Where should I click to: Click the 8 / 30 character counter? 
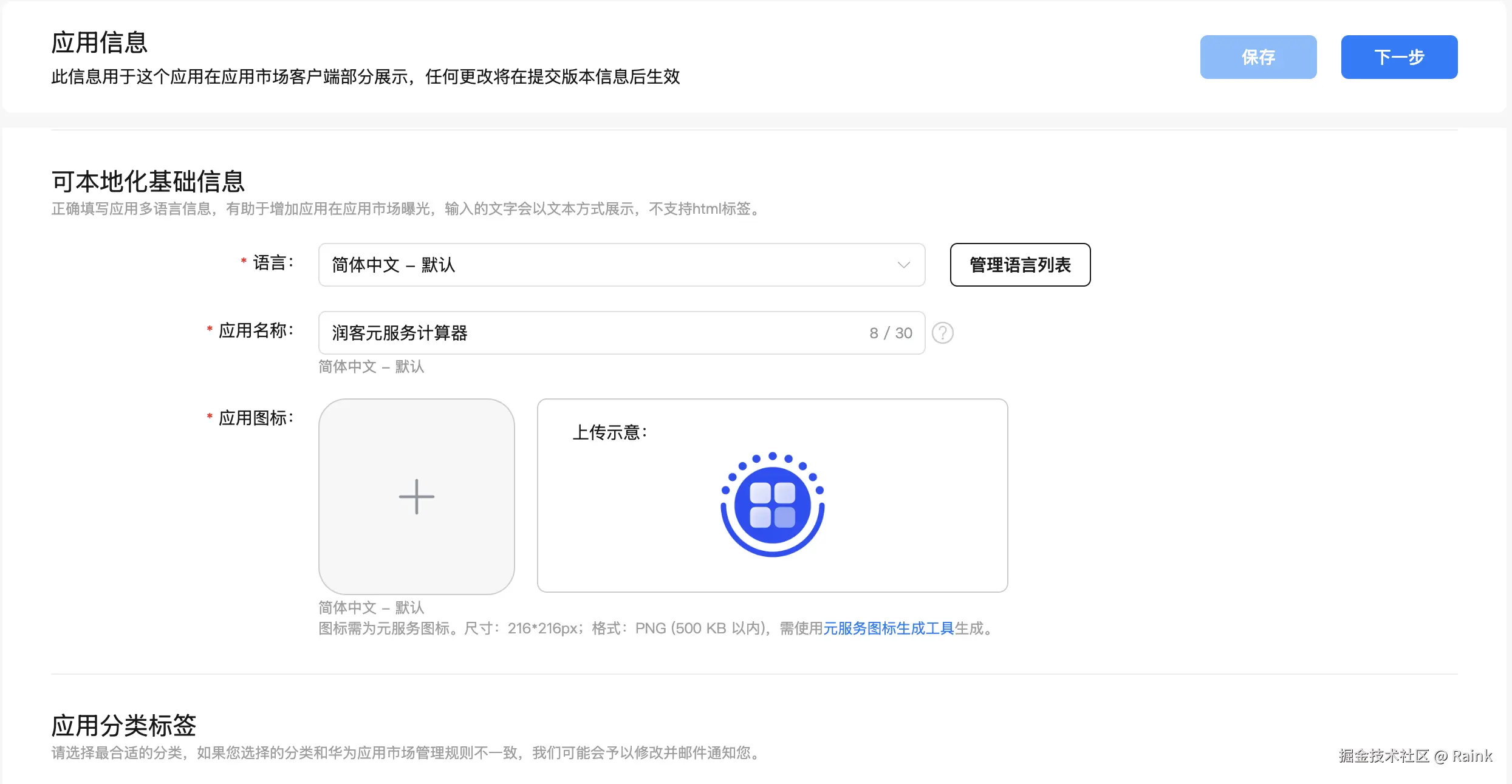click(891, 333)
